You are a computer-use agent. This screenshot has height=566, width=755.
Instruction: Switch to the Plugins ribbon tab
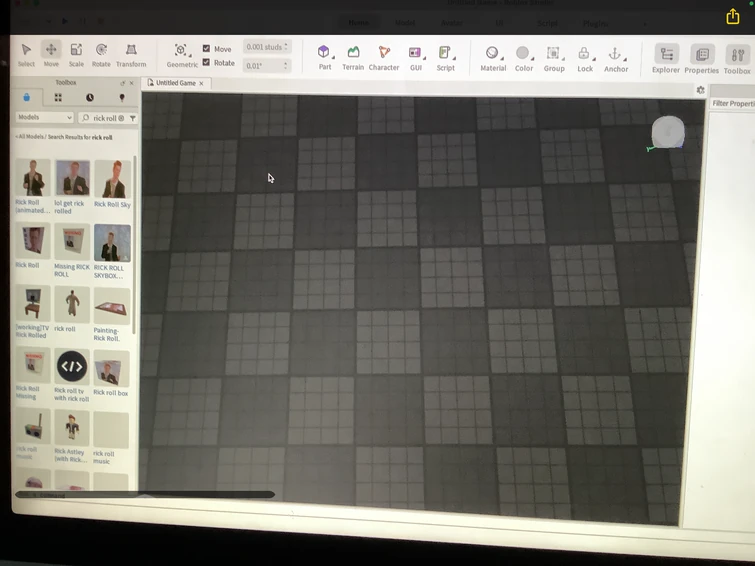point(595,23)
